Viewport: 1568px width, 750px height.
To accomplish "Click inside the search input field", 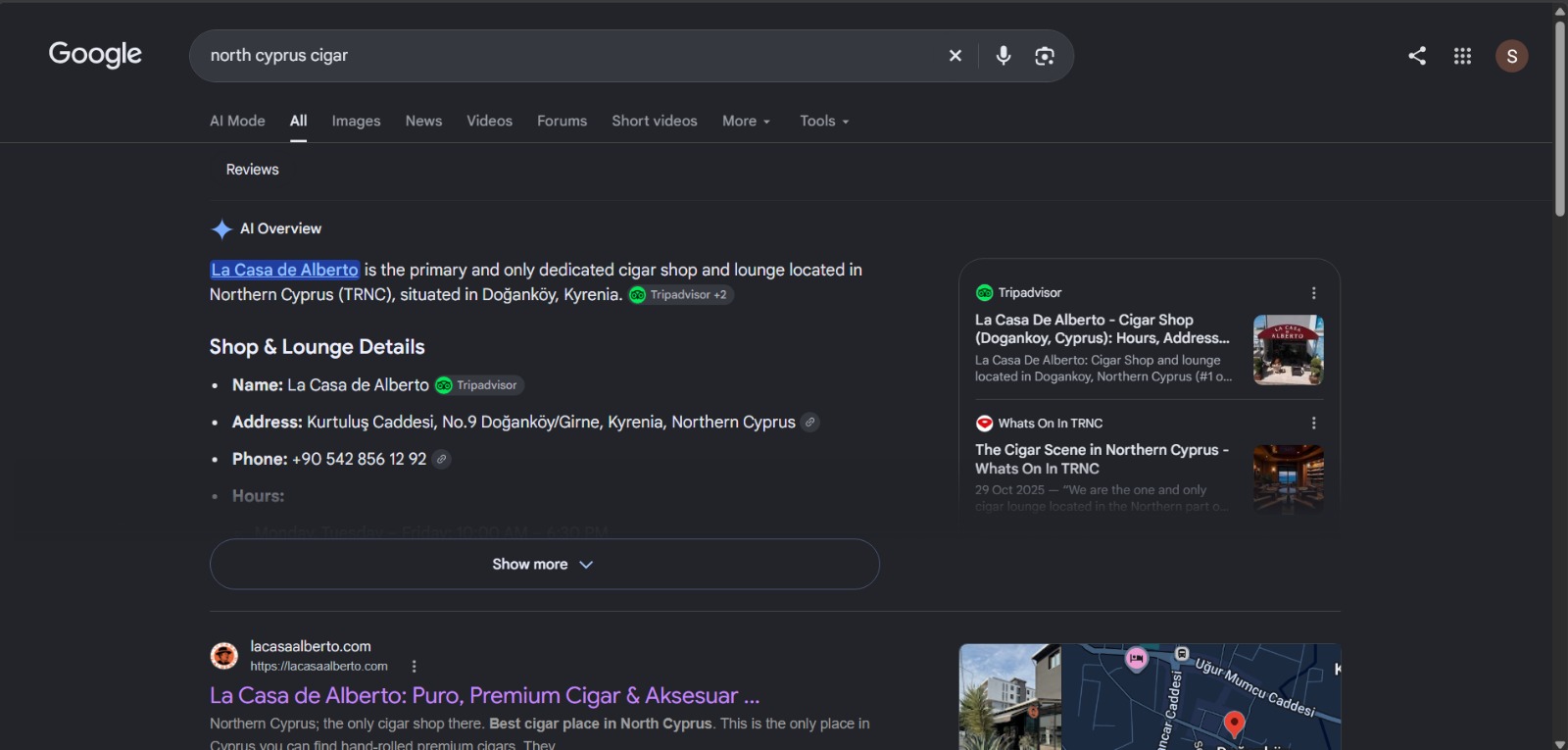I will [568, 56].
